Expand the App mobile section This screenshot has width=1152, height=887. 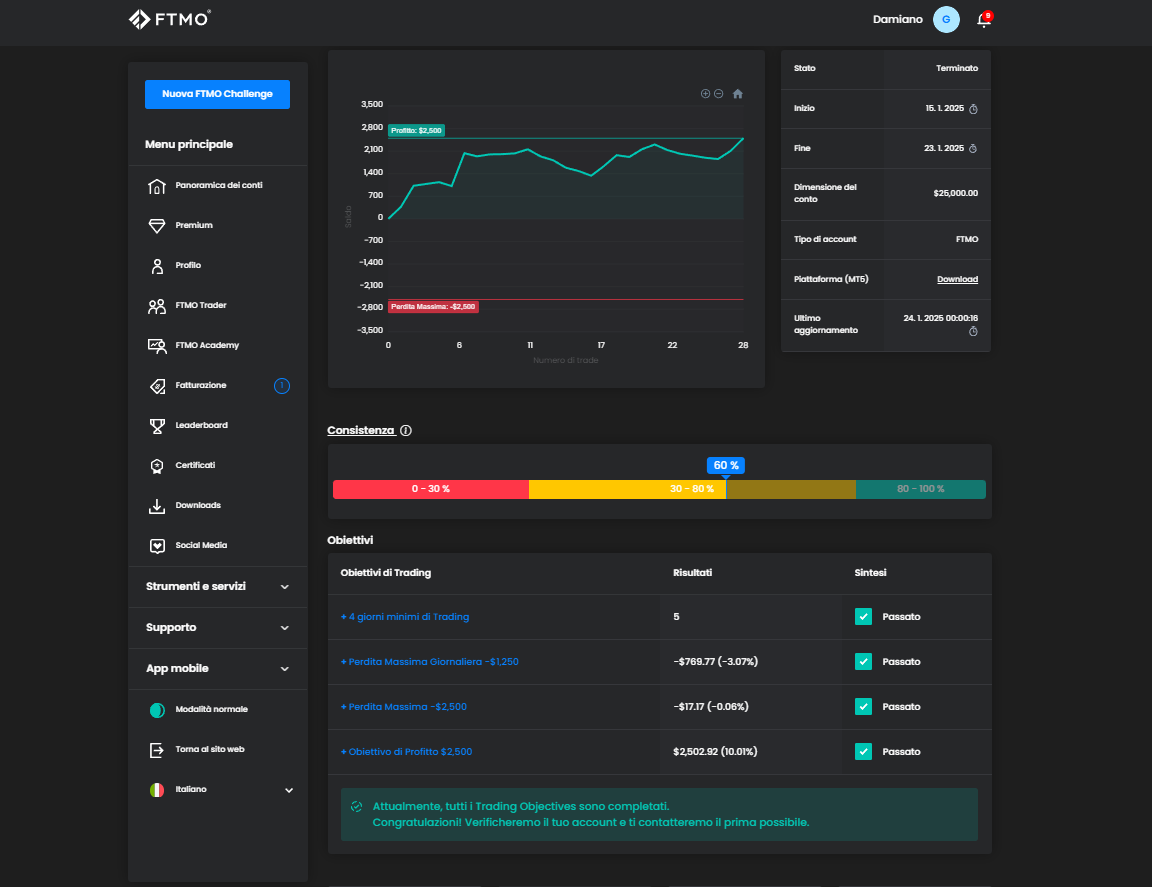click(x=217, y=669)
